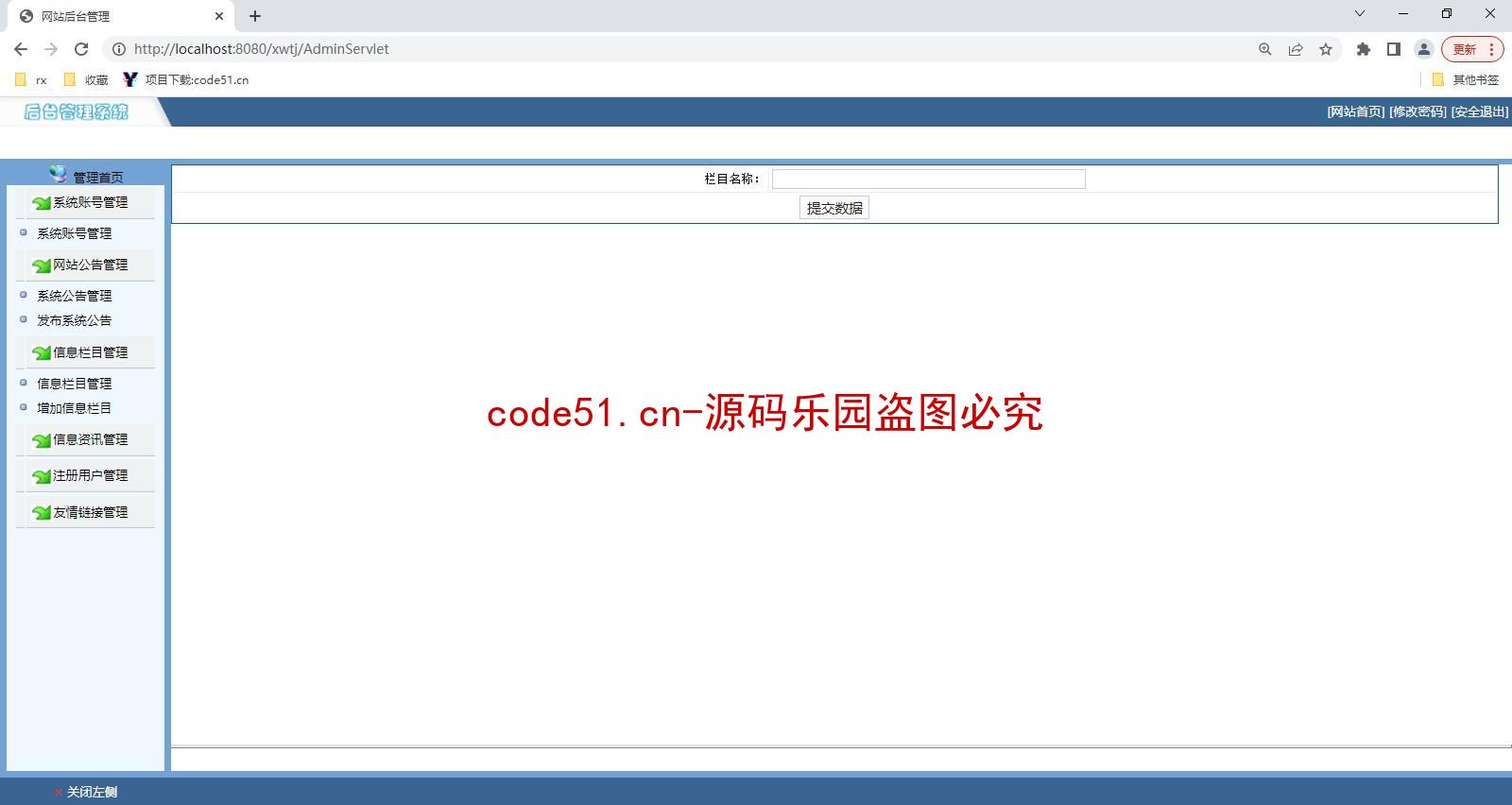Click green arrow icon beside 友情链接管理

pyautogui.click(x=42, y=513)
